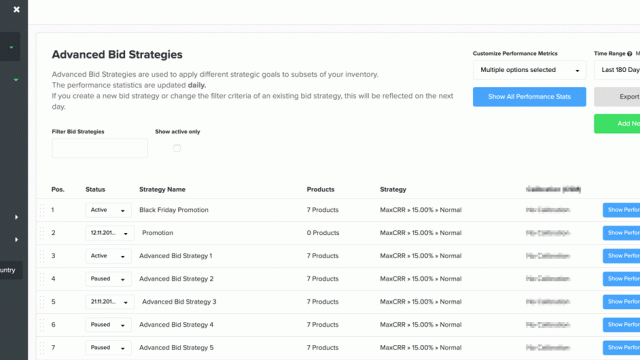Image resolution: width=640 pixels, height=360 pixels.
Task: Click the 0 Products cell
Action: (323, 233)
